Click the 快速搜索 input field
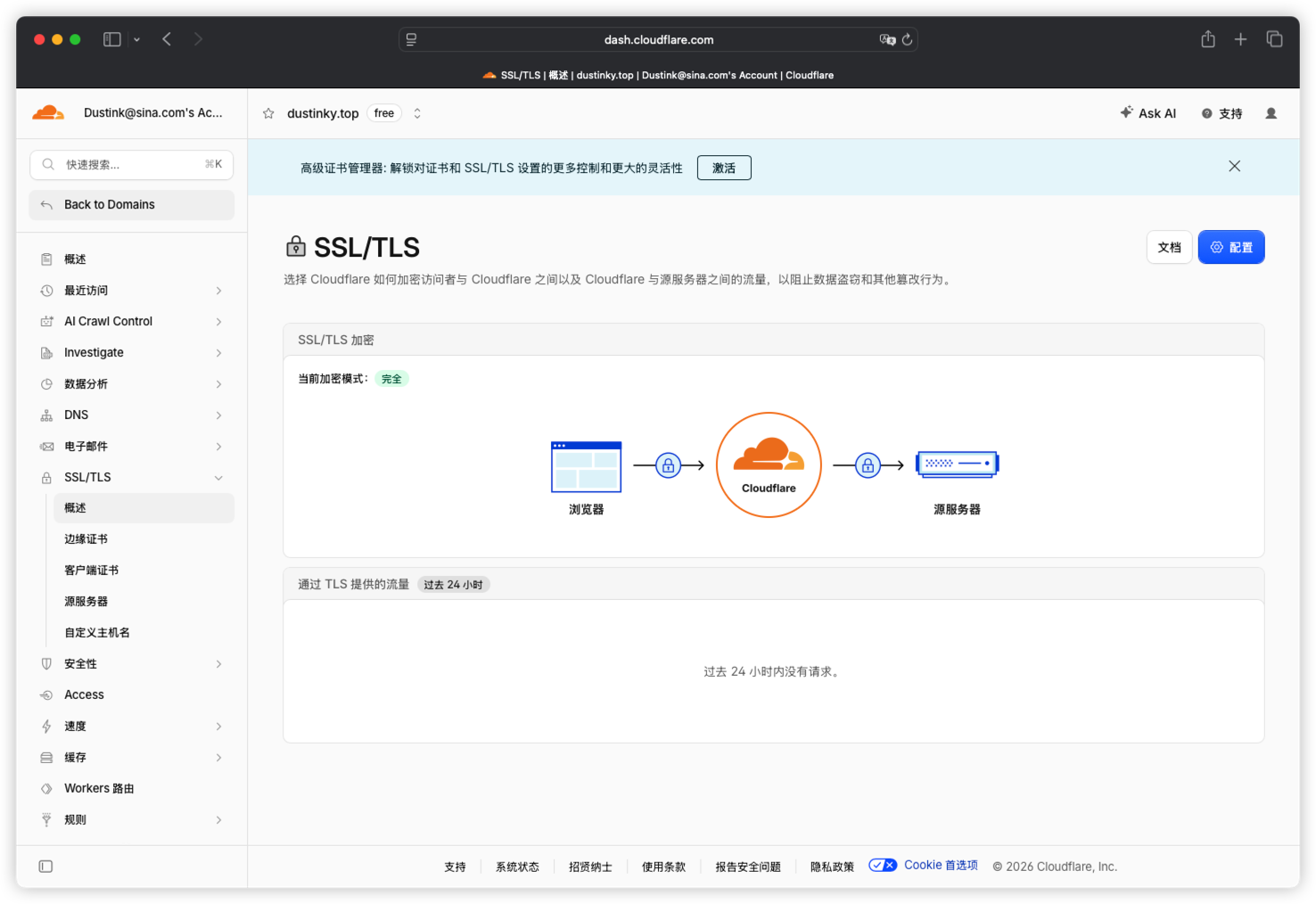1316x904 pixels. 132,165
